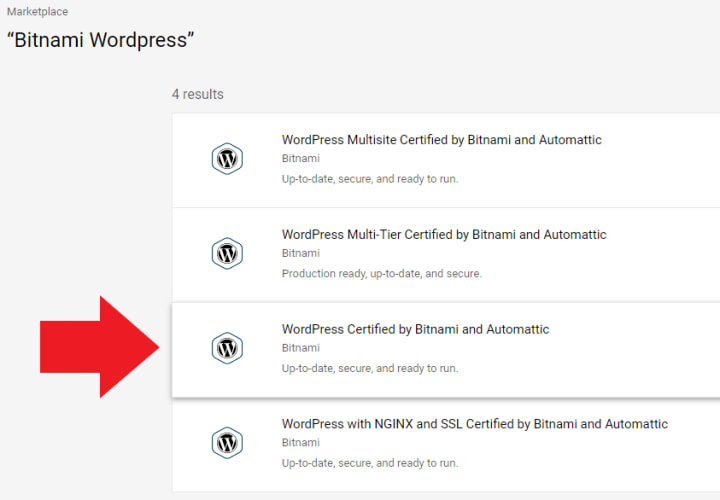Open WordPress Multi-Tier Certified by Bitnami and Automattic
Image resolution: width=720 pixels, height=500 pixels.
click(x=444, y=235)
